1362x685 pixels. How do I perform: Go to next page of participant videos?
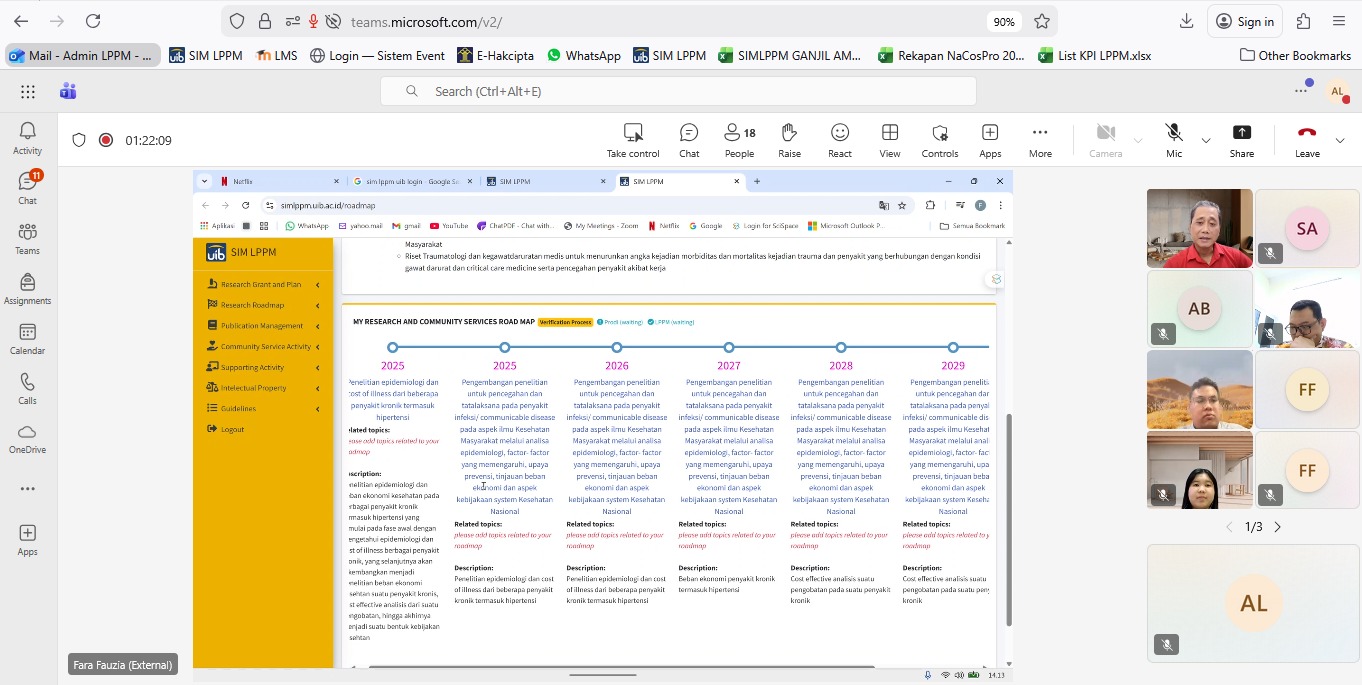[1277, 527]
